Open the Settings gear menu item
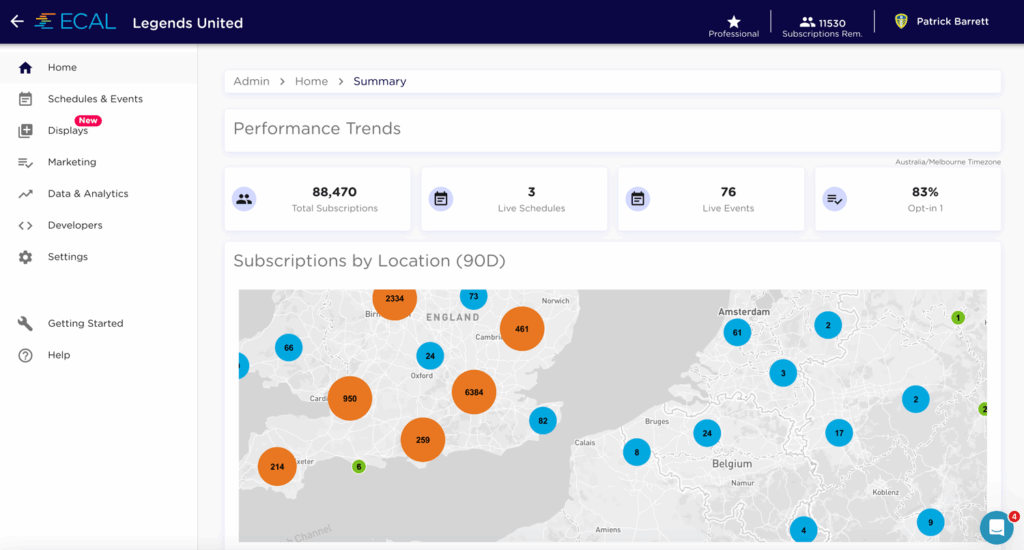Image resolution: width=1024 pixels, height=550 pixels. pos(67,257)
